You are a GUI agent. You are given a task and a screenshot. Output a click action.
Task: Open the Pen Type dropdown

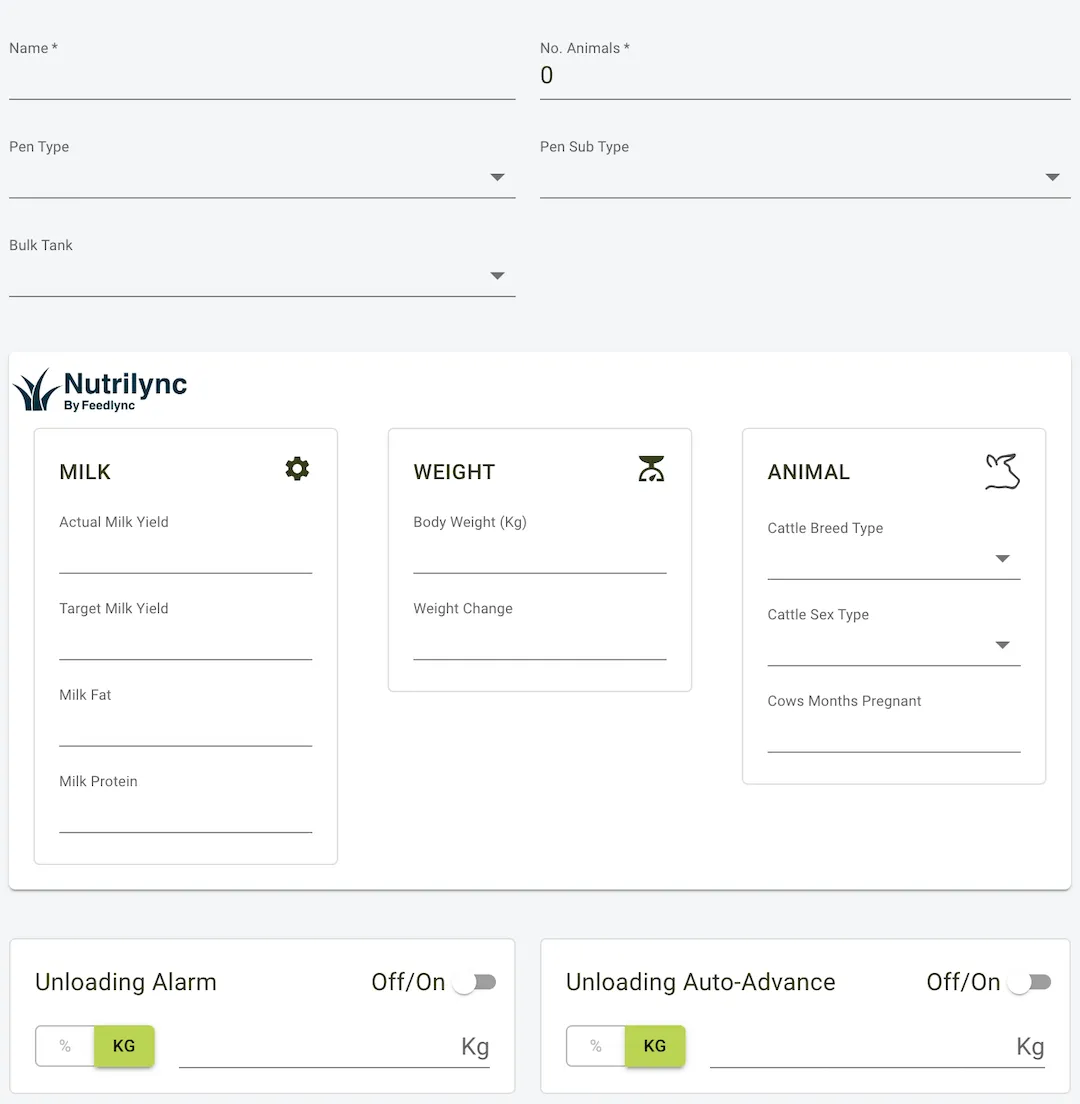pos(262,178)
